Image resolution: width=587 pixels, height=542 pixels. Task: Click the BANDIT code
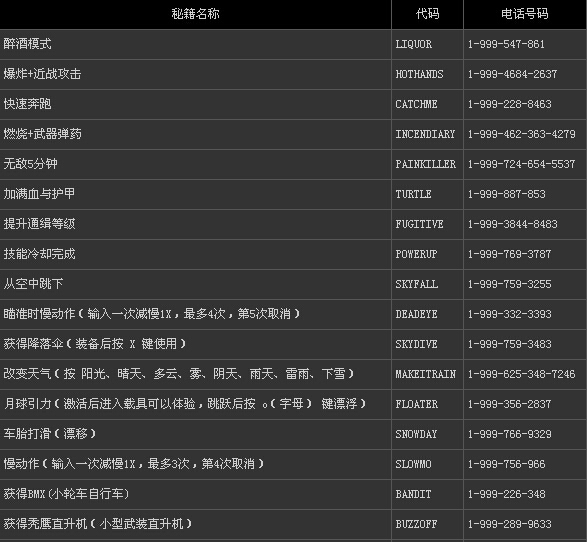pyautogui.click(x=413, y=494)
